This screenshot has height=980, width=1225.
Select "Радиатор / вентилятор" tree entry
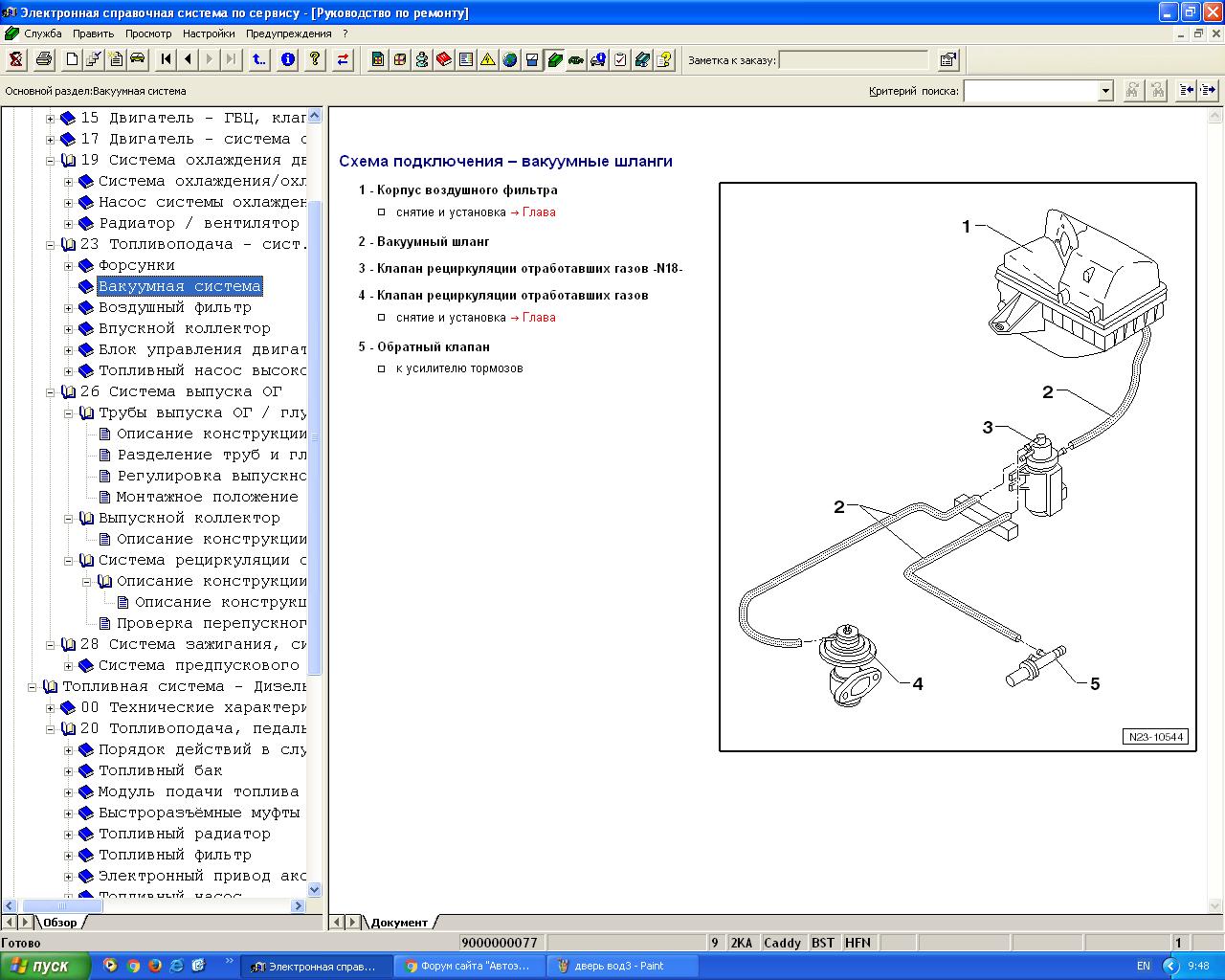click(x=199, y=224)
